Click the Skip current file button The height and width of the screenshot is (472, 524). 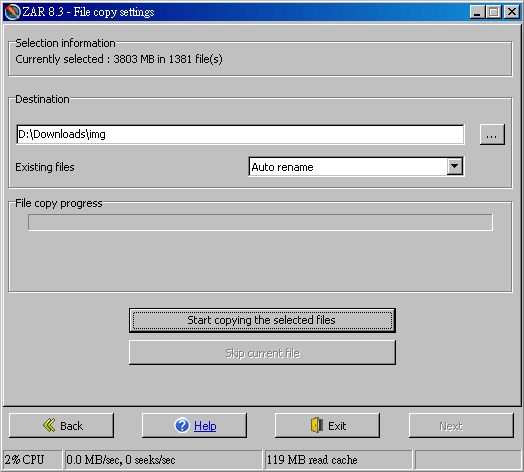coord(262,353)
